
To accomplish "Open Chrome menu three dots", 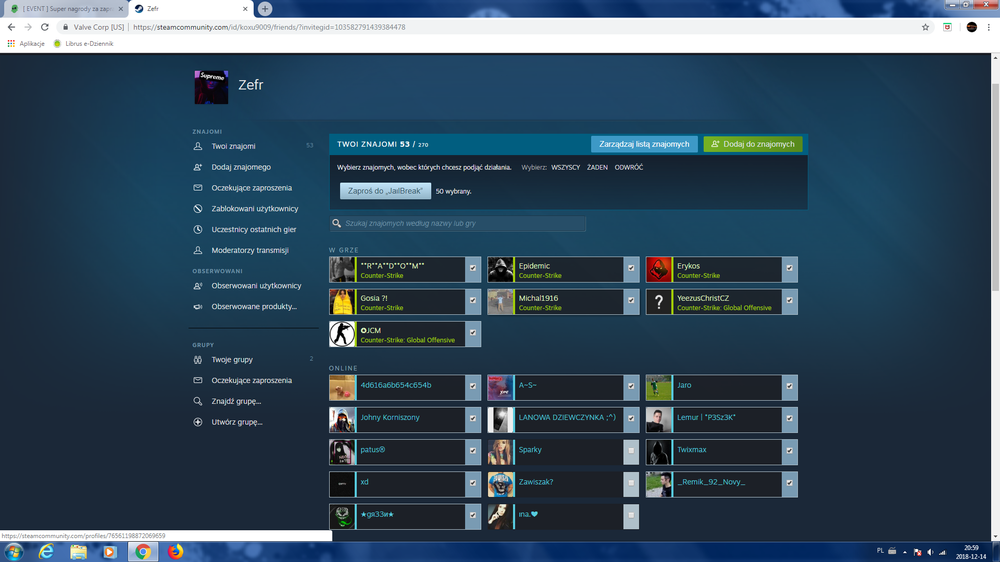I will (x=989, y=27).
